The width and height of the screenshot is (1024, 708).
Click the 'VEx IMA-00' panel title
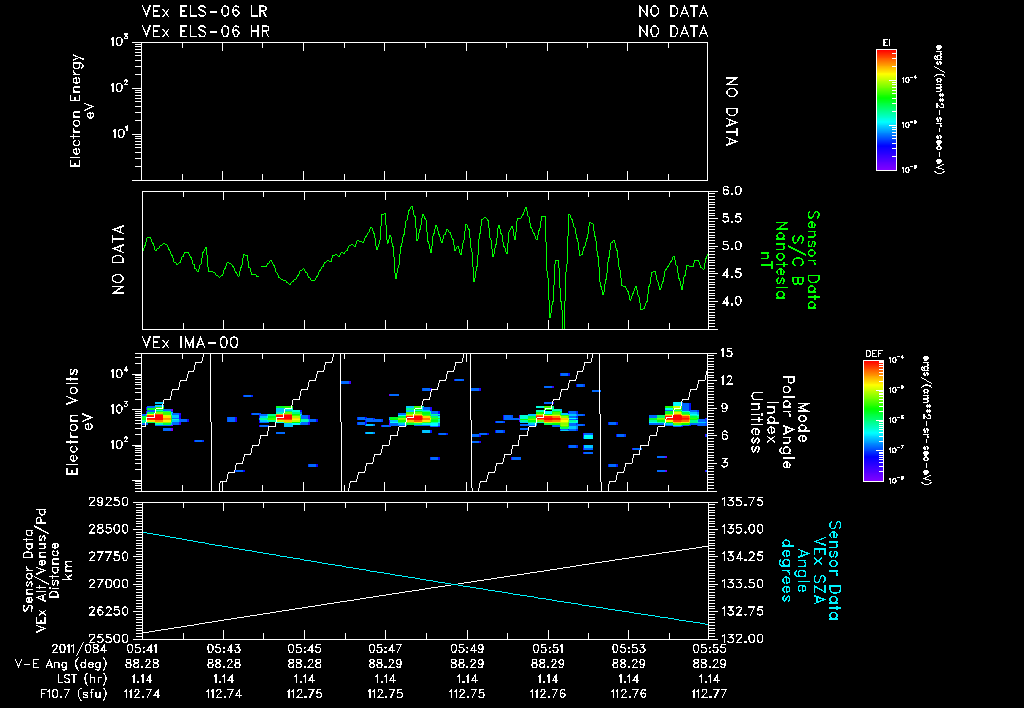190,342
